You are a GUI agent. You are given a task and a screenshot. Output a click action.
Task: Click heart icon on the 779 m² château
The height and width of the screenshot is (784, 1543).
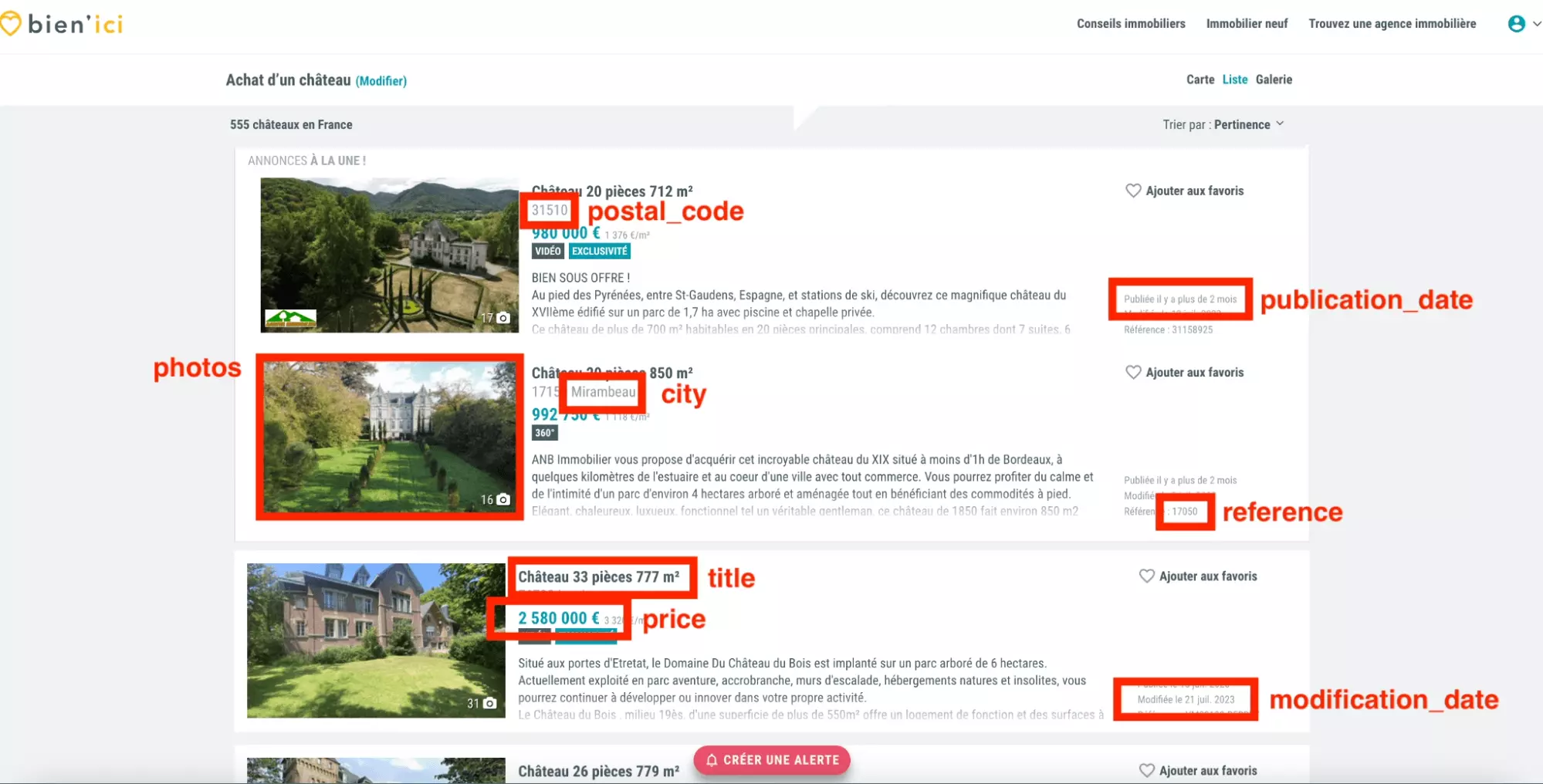(1146, 770)
